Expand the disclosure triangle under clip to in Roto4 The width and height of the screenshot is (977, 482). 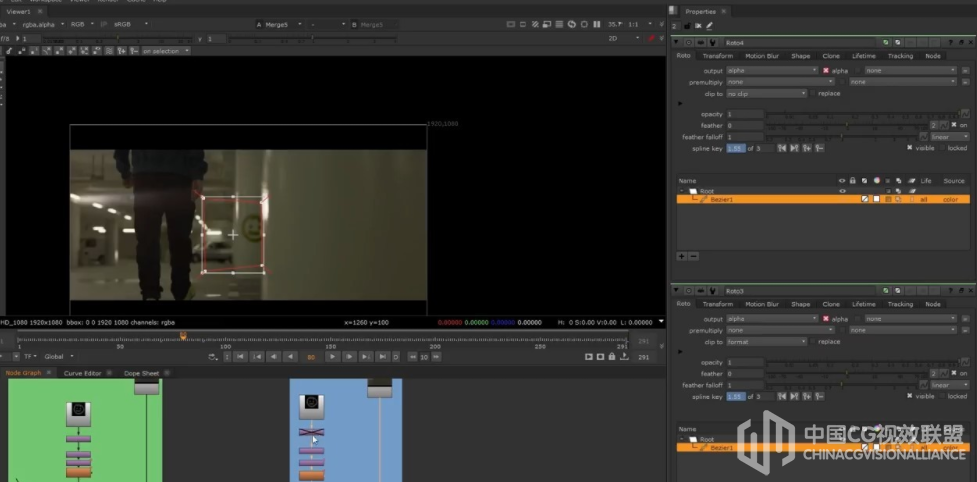pos(680,103)
